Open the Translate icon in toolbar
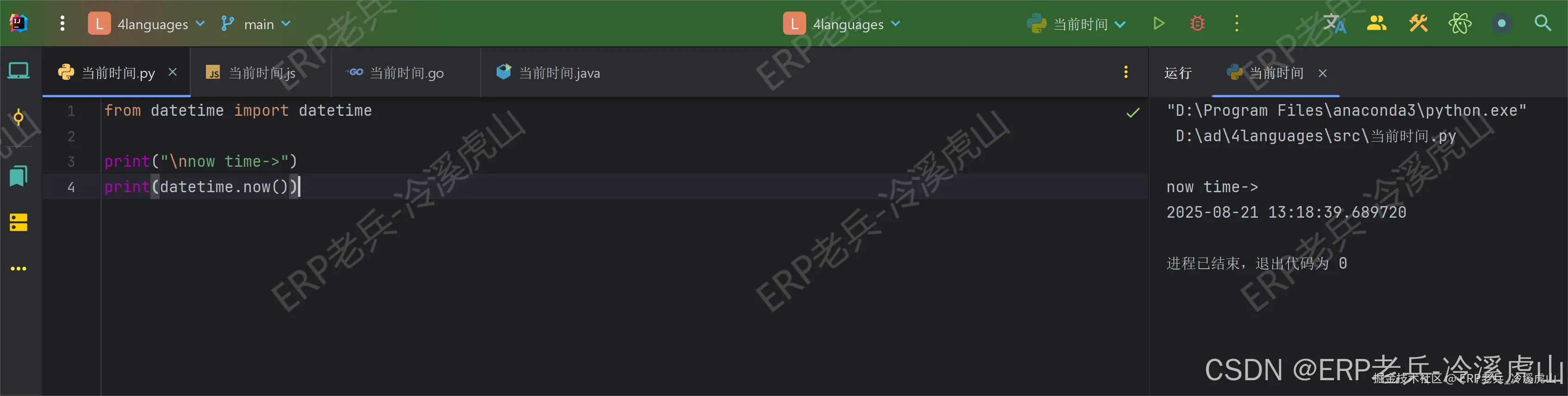Viewport: 1568px width, 396px height. (1334, 24)
